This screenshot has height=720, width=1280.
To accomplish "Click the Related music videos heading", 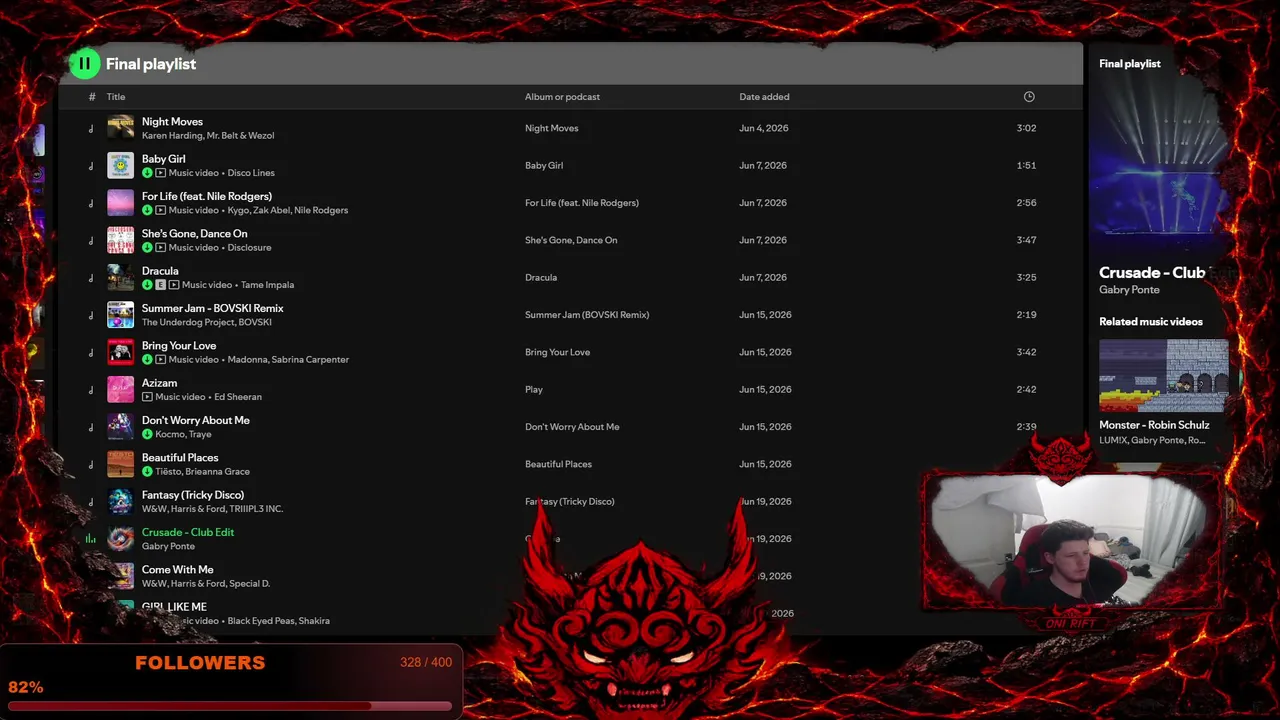I will [x=1151, y=322].
